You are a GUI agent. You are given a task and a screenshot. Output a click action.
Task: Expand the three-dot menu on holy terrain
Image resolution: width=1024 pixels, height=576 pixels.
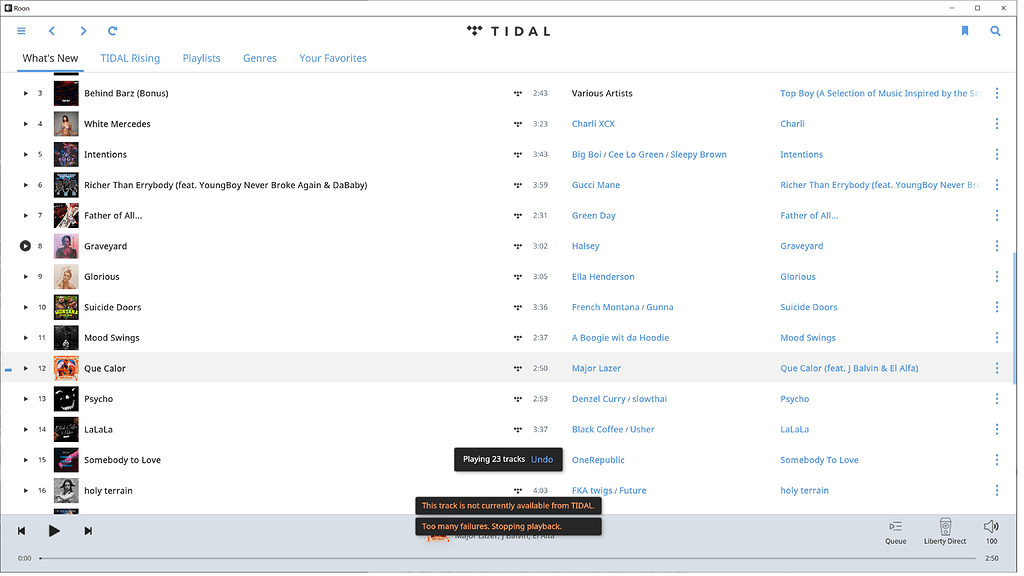(996, 490)
